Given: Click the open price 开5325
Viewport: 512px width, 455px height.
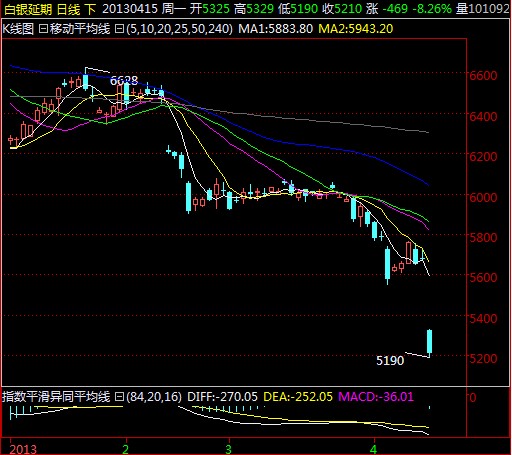Looking at the screenshot, I should [210, 9].
